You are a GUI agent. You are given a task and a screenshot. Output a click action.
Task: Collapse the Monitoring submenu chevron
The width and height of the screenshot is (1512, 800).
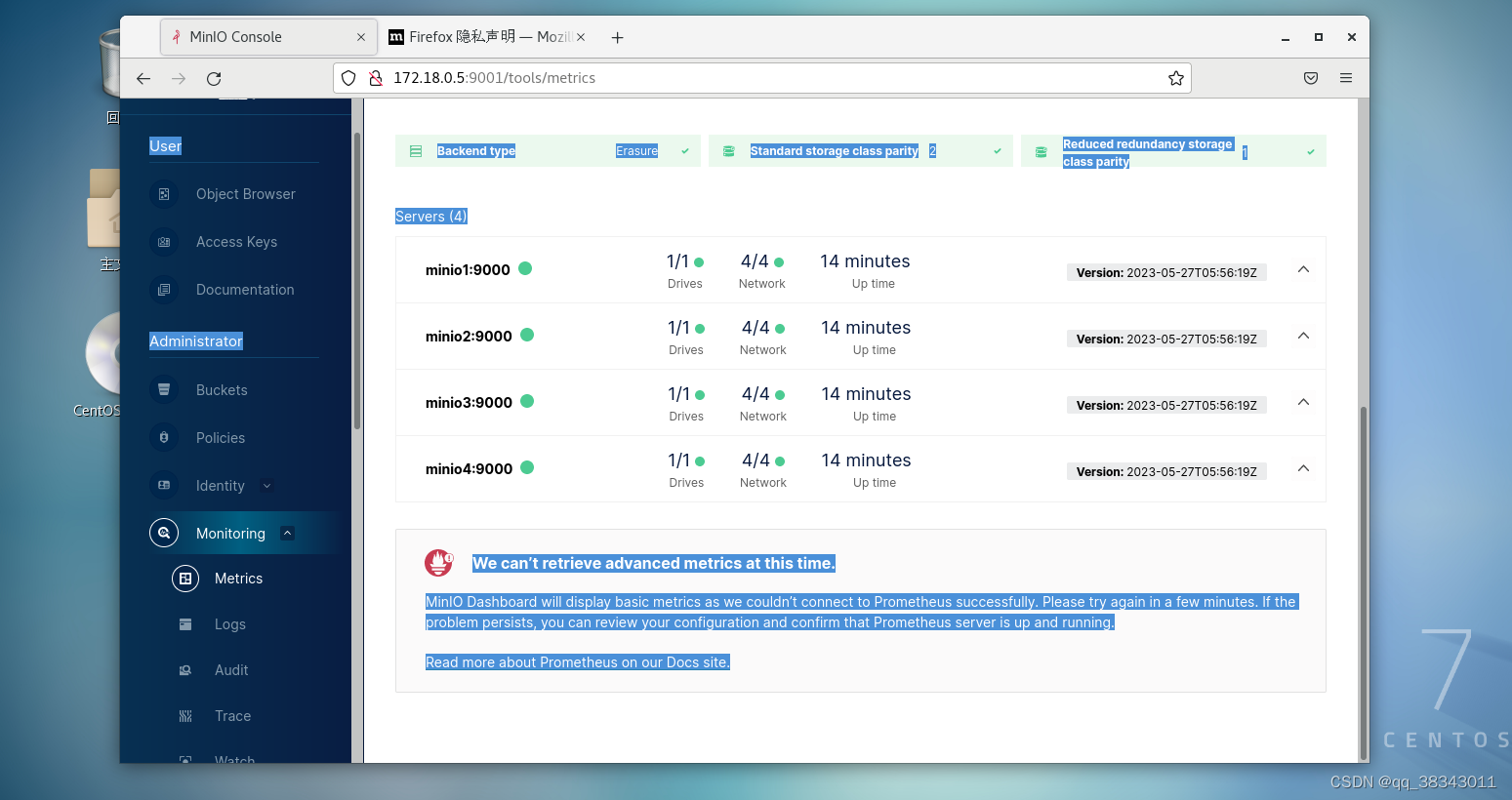click(287, 533)
